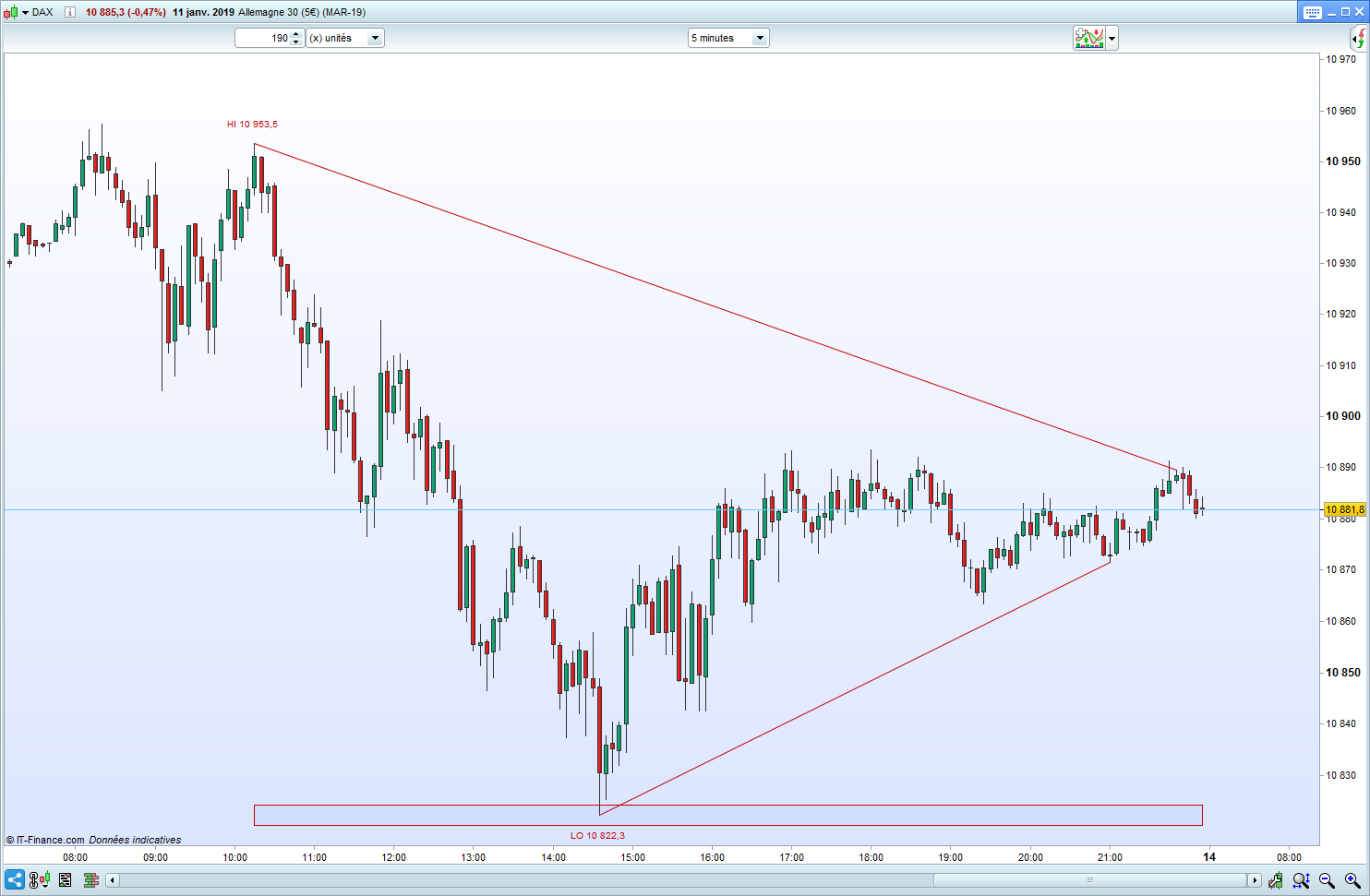
Task: Open the keyboard shortcuts icon
Action: click(x=1311, y=12)
